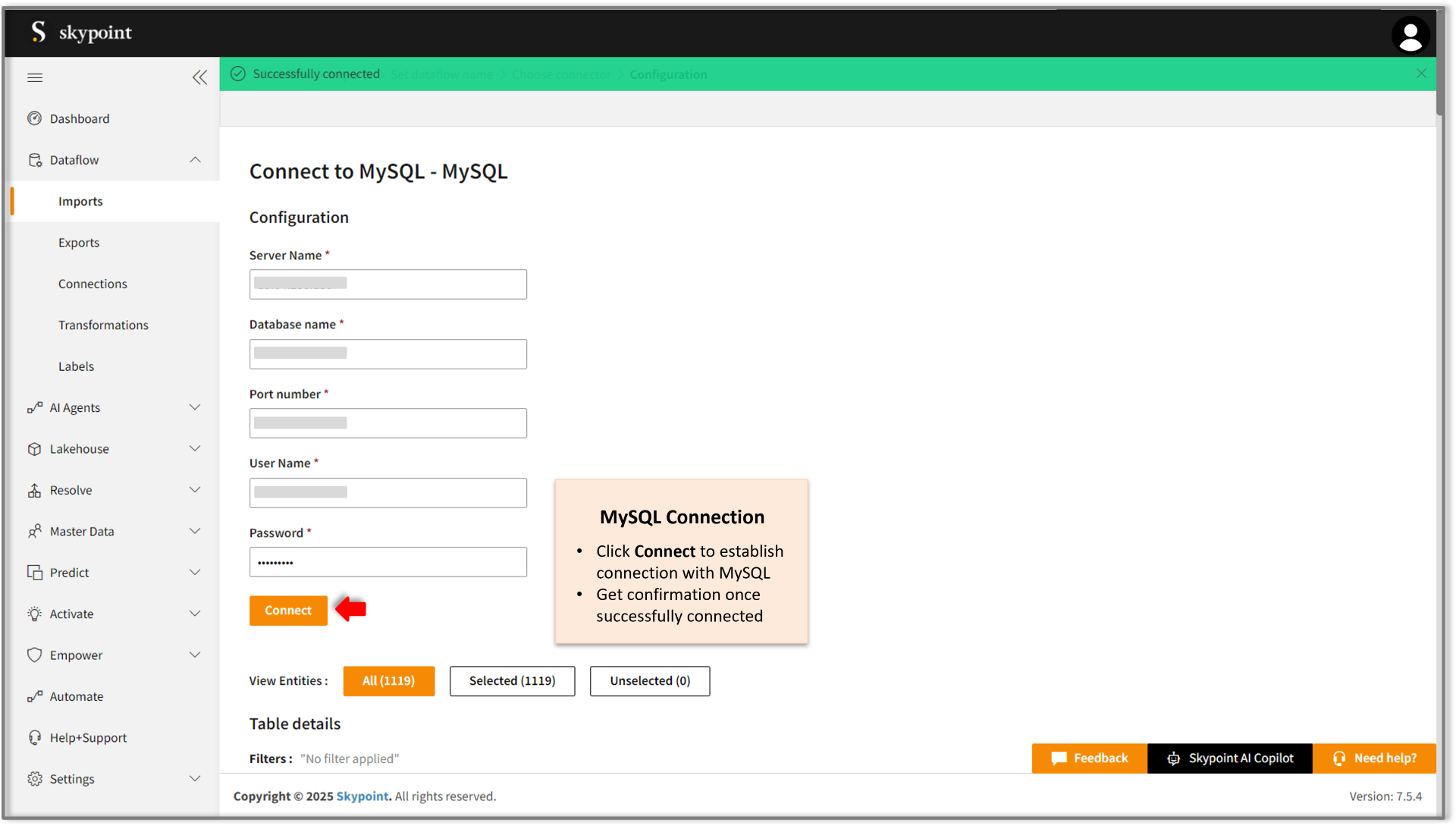The width and height of the screenshot is (1456, 826).
Task: Go to Transformations menu item
Action: 103,325
